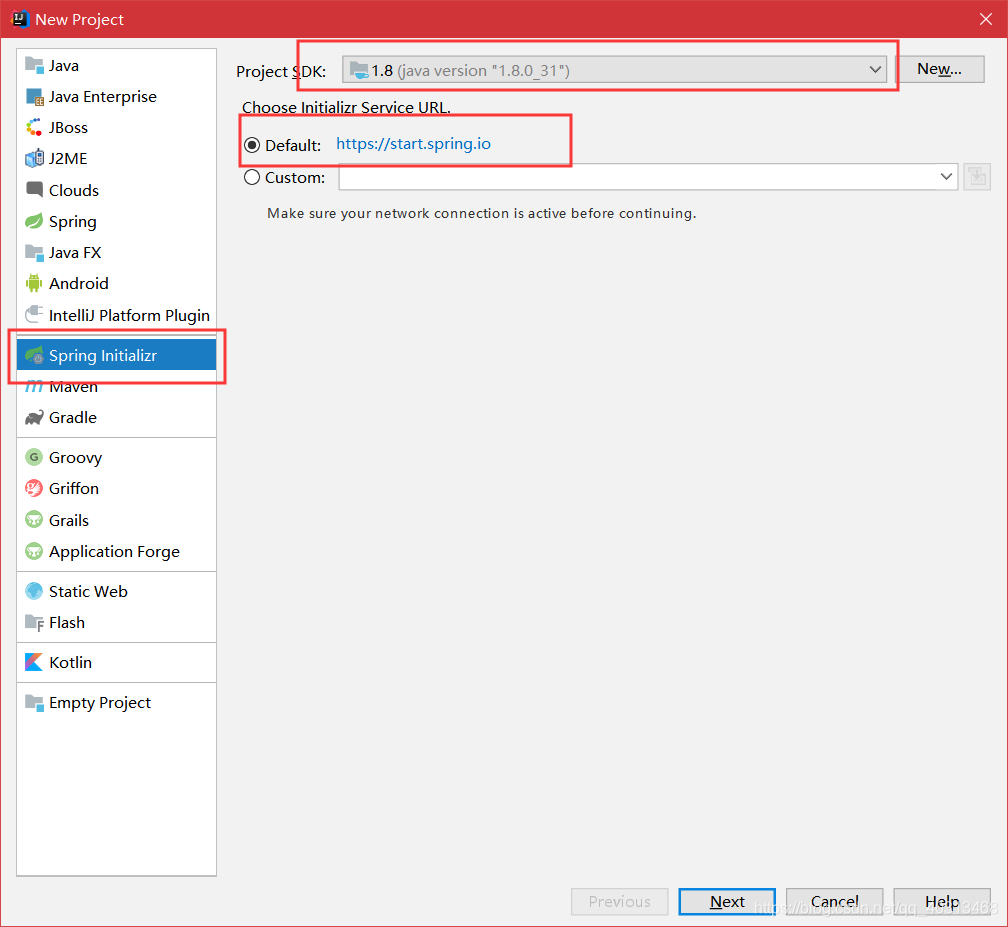Image resolution: width=1008 pixels, height=927 pixels.
Task: Click the J2ME phone icon
Action: click(34, 158)
